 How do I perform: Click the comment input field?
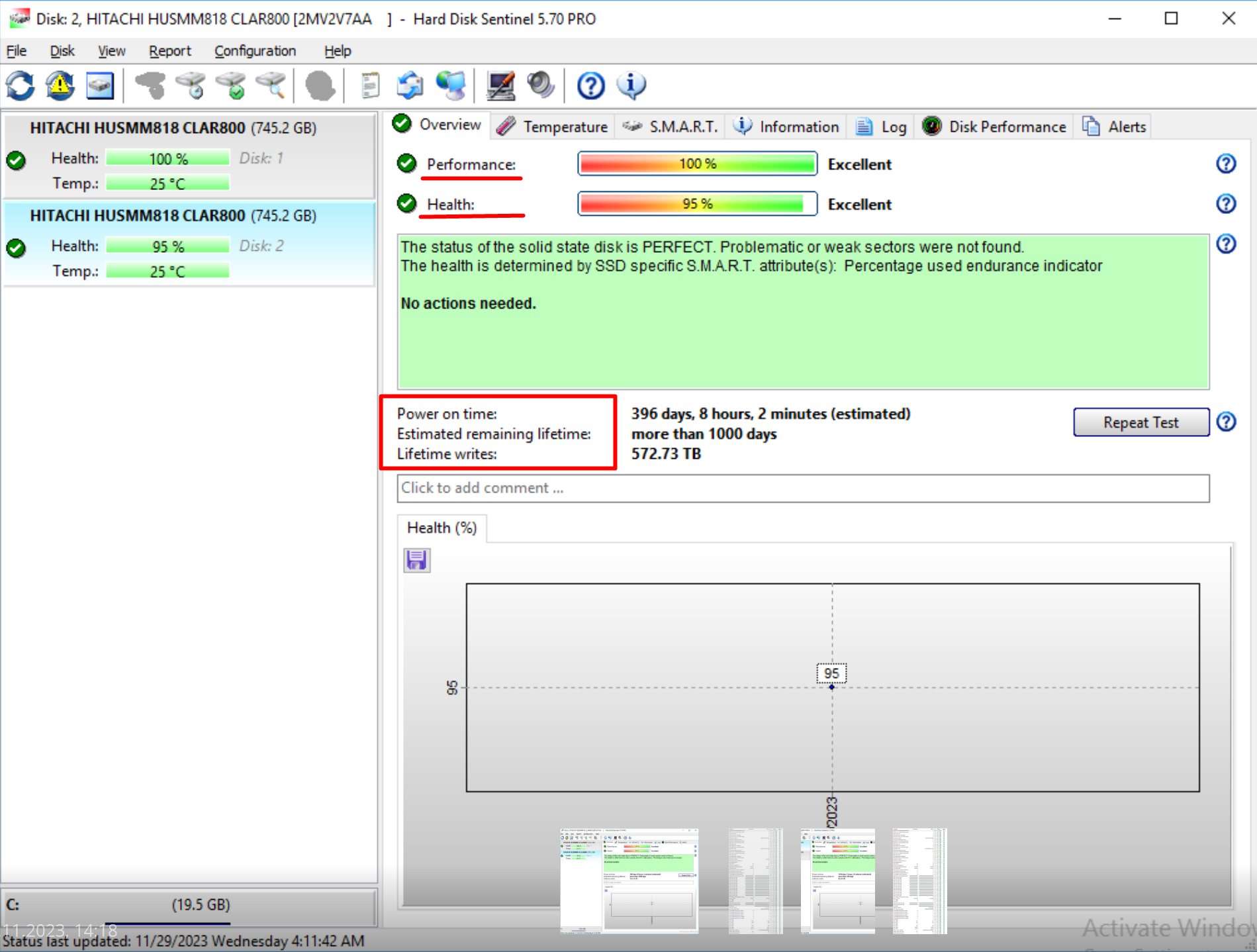803,488
